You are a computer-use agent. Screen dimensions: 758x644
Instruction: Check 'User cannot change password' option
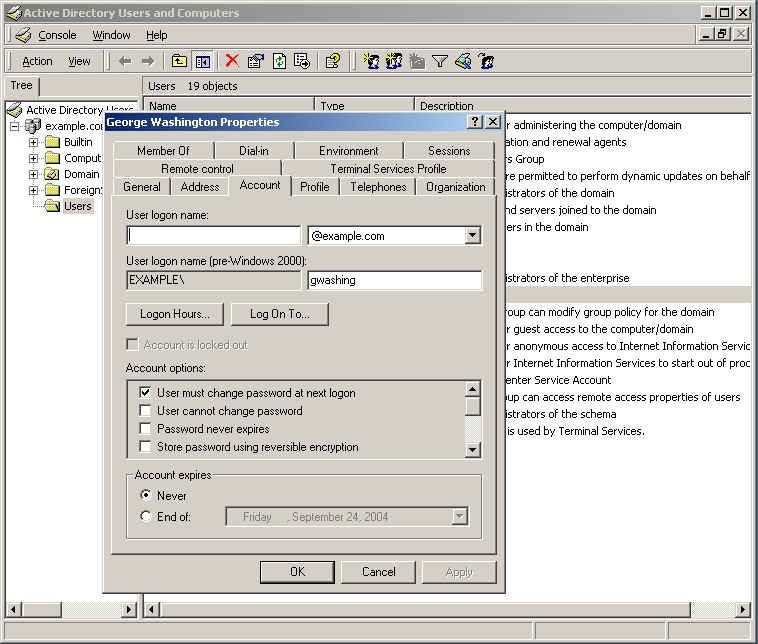145,410
